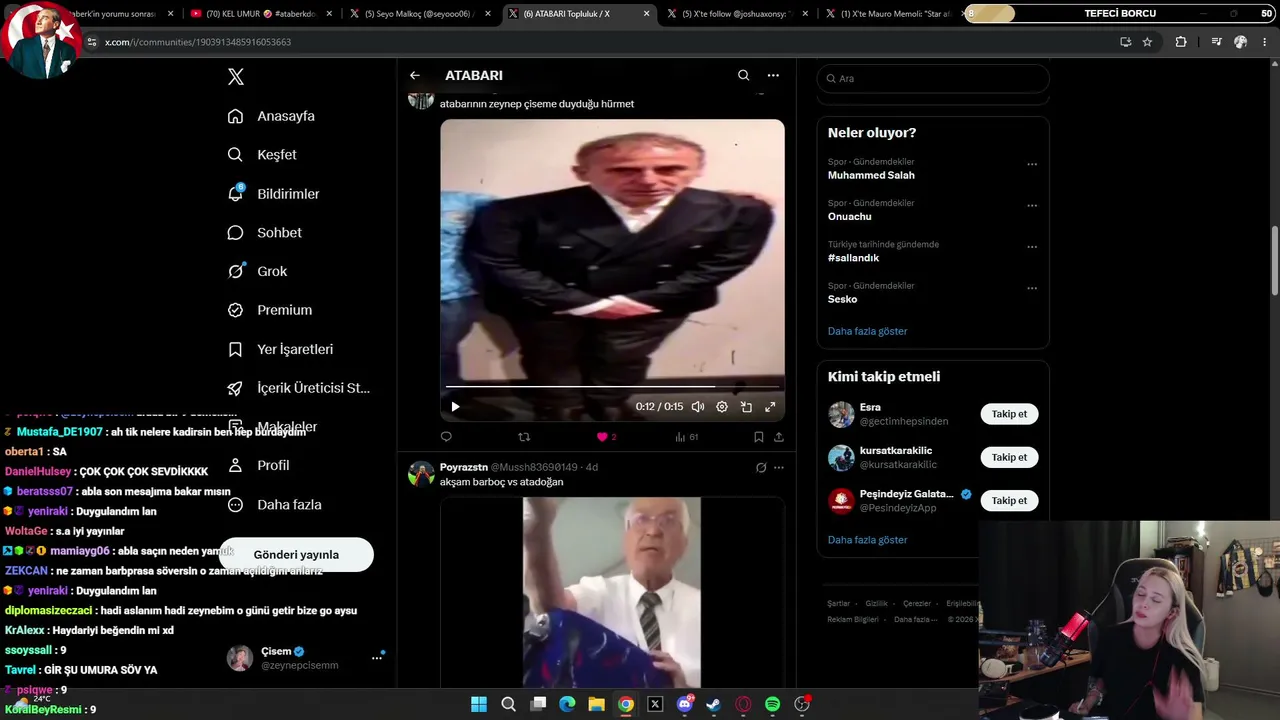
Task: Open more options for Sesko trend
Action: pyautogui.click(x=1032, y=288)
